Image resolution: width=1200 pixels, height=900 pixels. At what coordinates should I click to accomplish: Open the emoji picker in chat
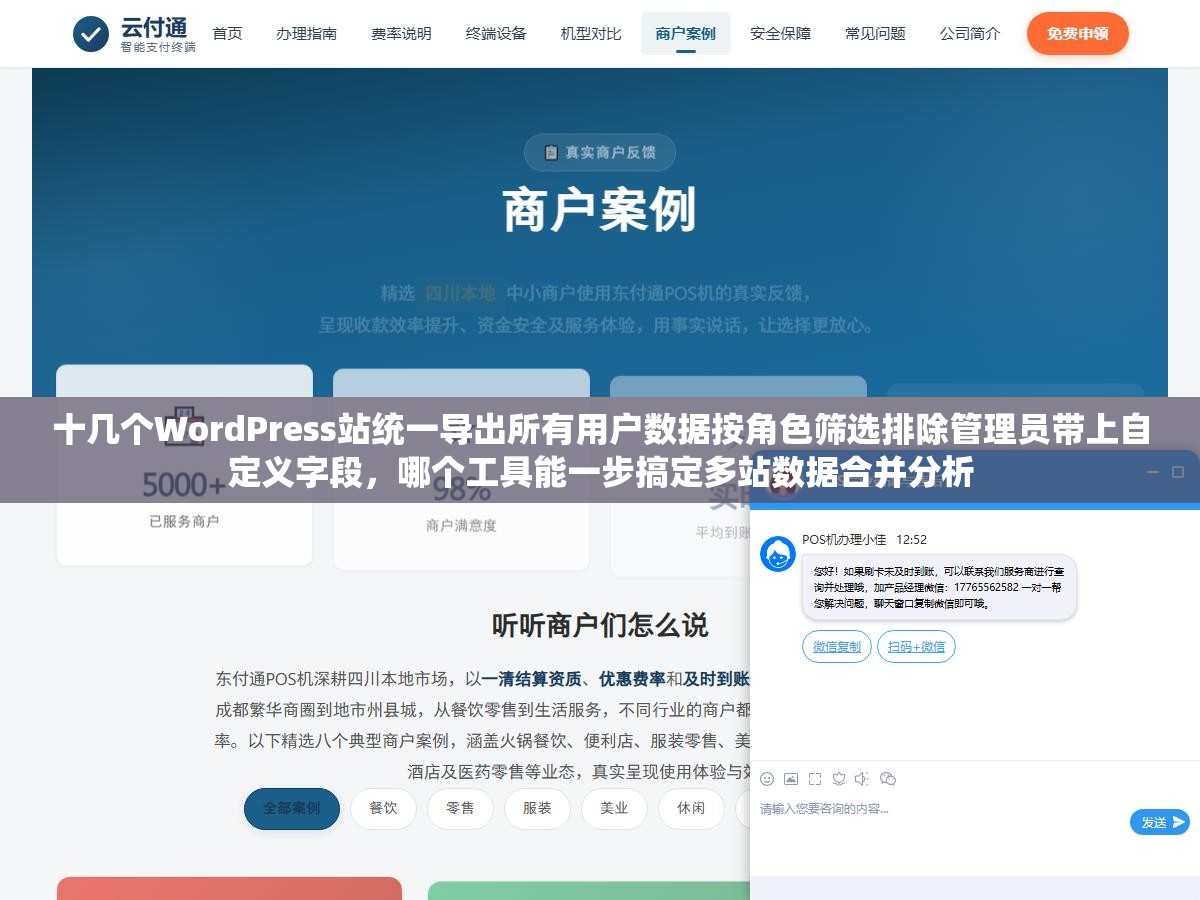[767, 778]
